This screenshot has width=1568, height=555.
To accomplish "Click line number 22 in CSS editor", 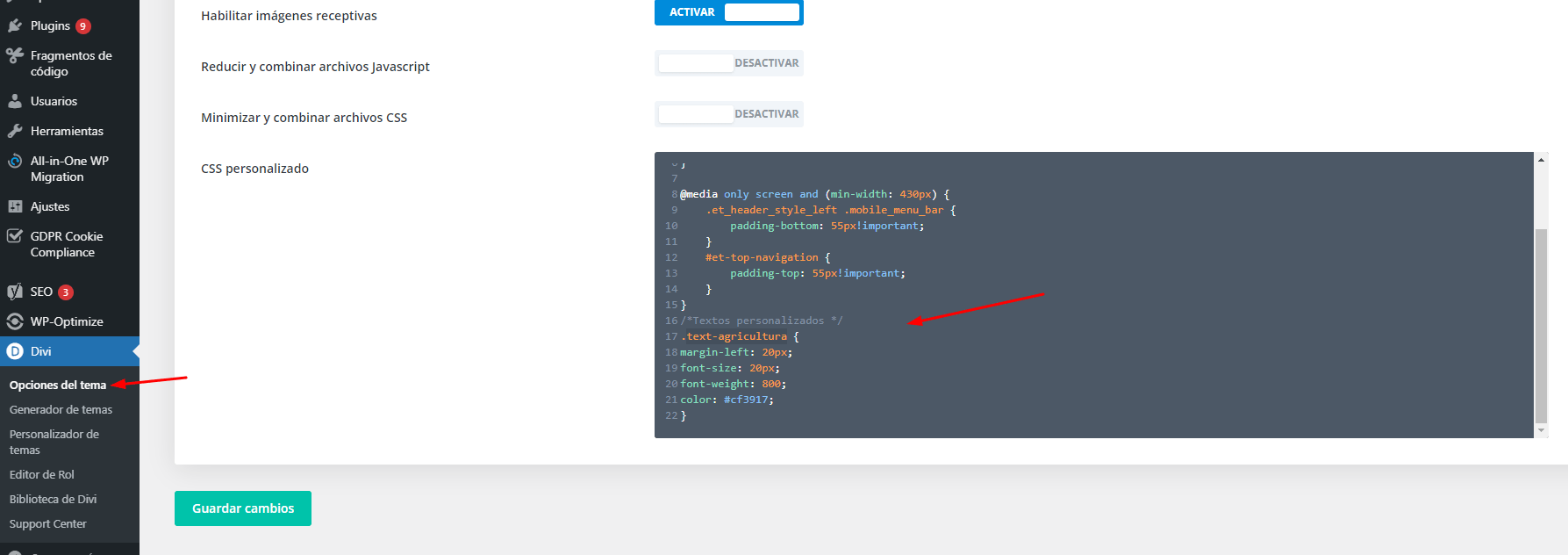I will tap(671, 415).
